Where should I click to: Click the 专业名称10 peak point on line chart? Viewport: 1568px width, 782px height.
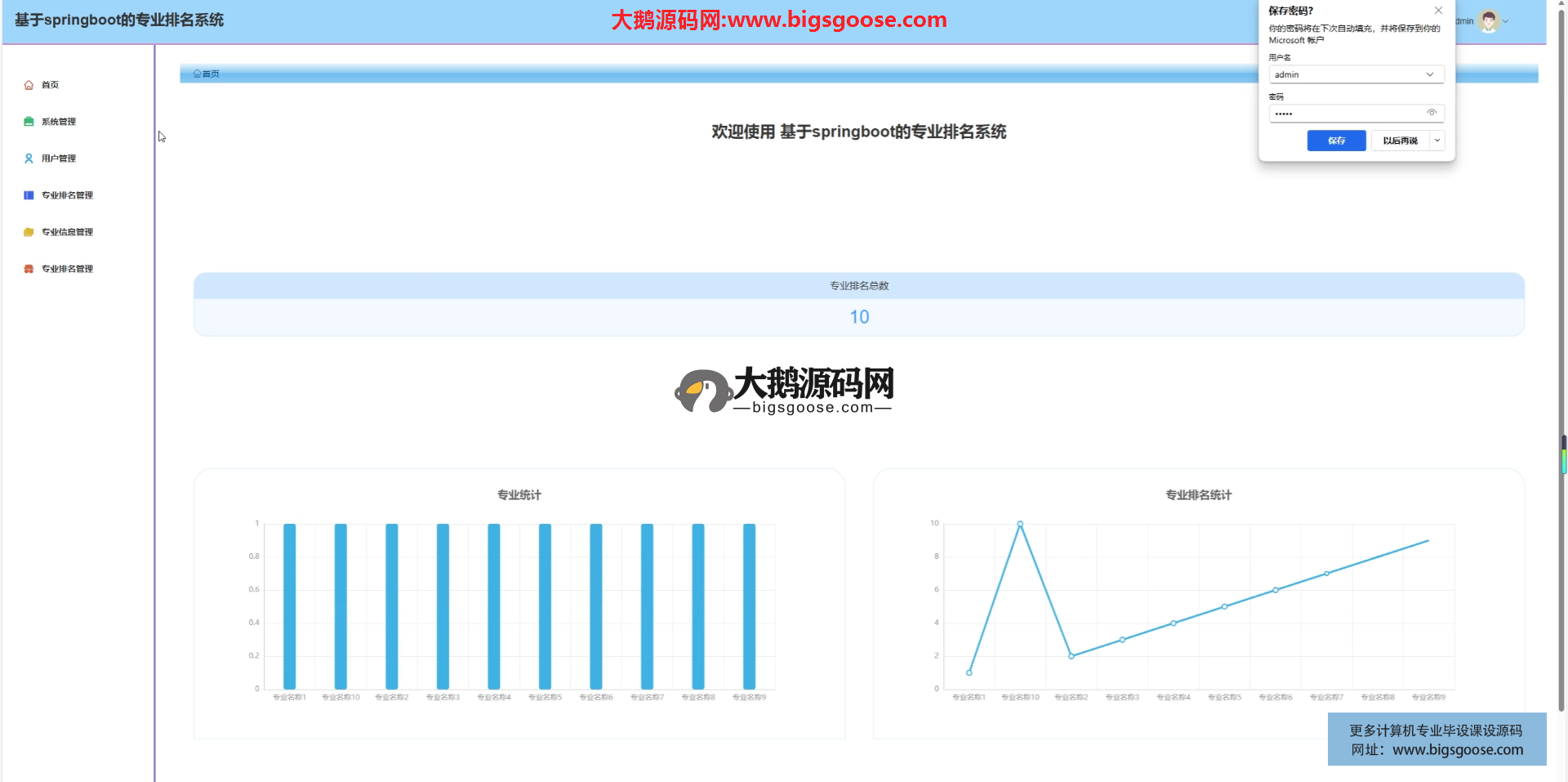(x=1020, y=524)
